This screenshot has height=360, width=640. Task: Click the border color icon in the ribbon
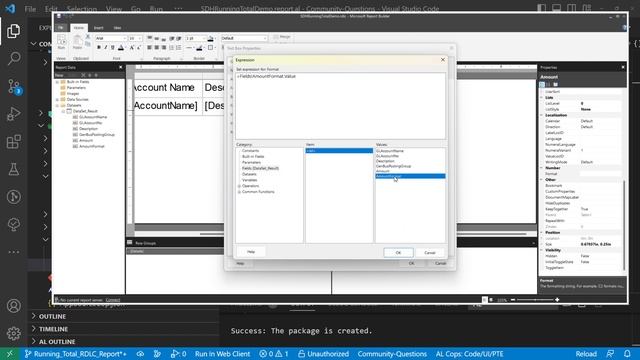[199, 48]
